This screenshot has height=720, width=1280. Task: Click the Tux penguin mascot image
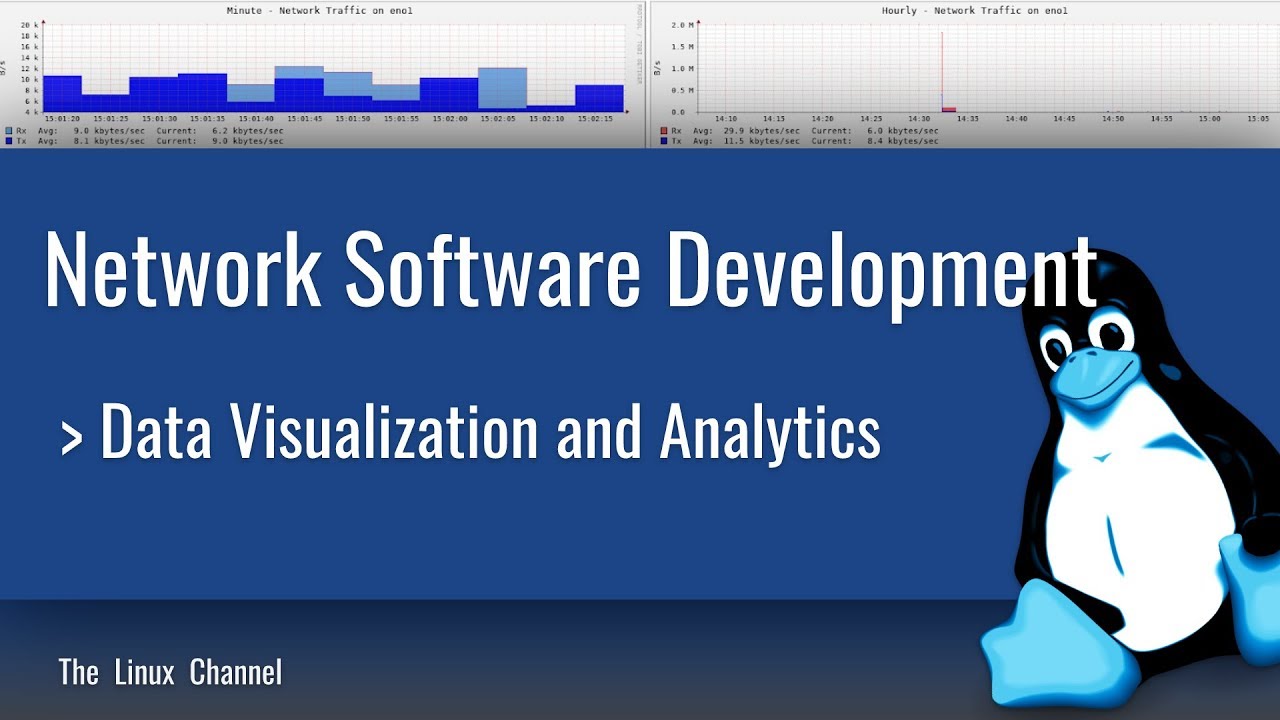click(1130, 480)
